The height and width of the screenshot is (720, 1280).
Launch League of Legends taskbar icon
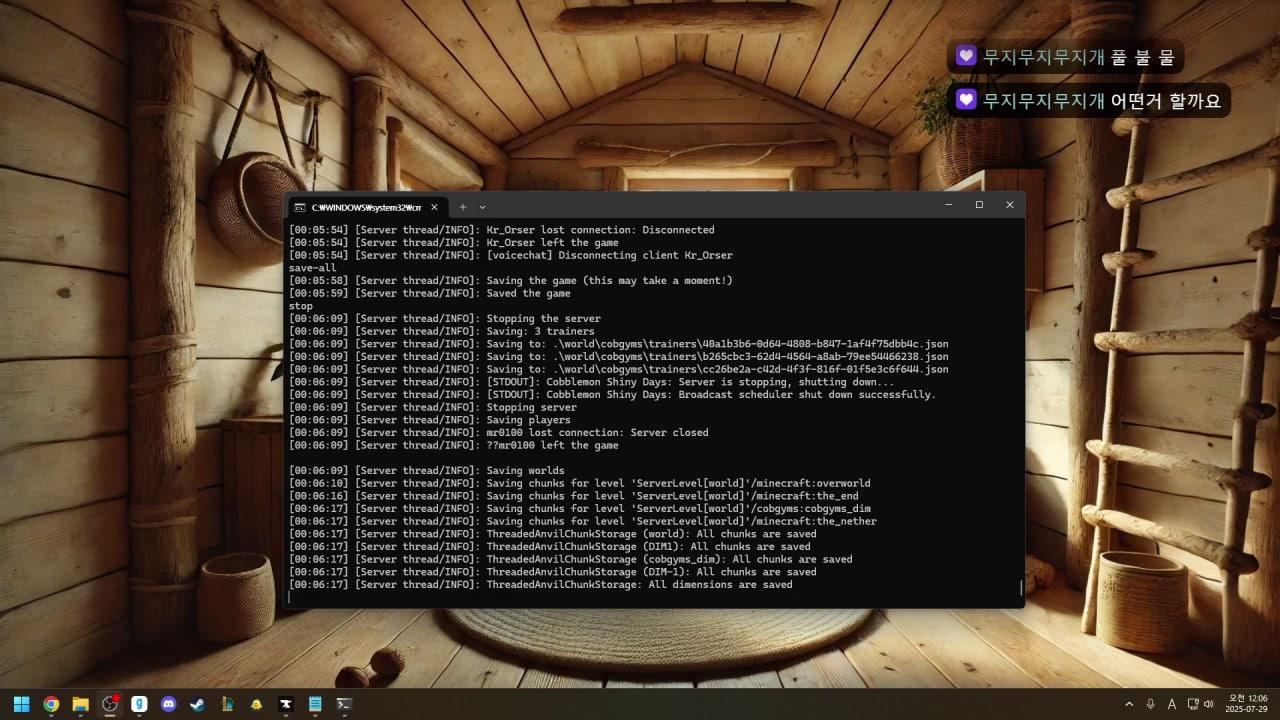click(227, 704)
